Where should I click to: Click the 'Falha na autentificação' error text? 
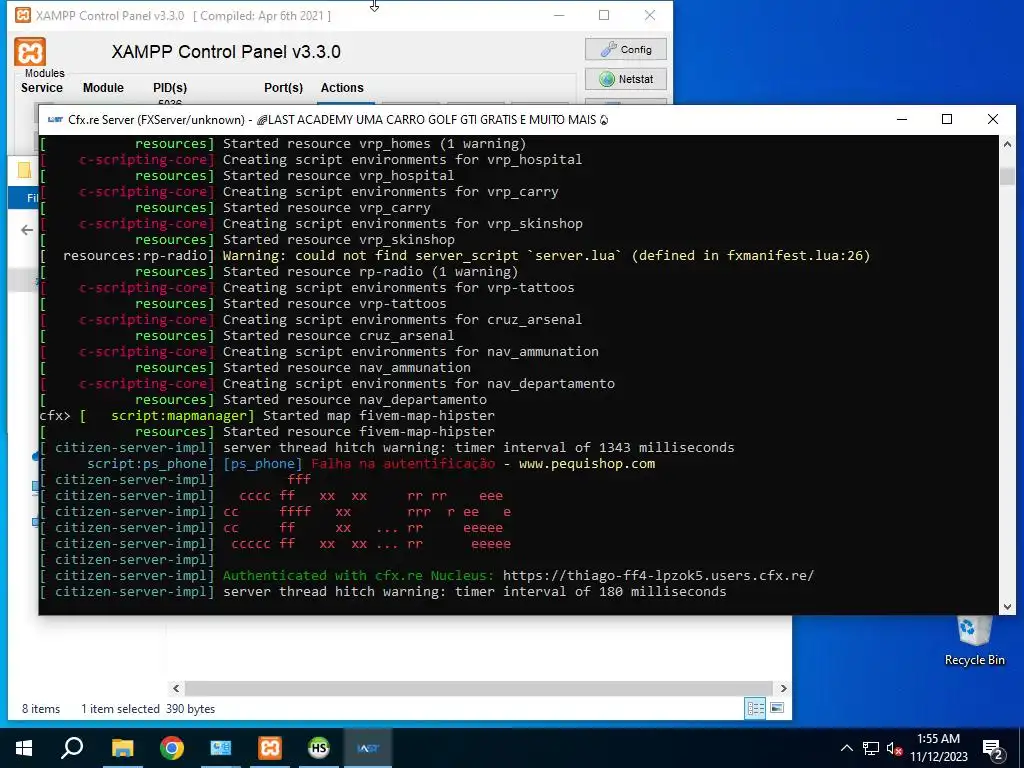[x=403, y=464]
